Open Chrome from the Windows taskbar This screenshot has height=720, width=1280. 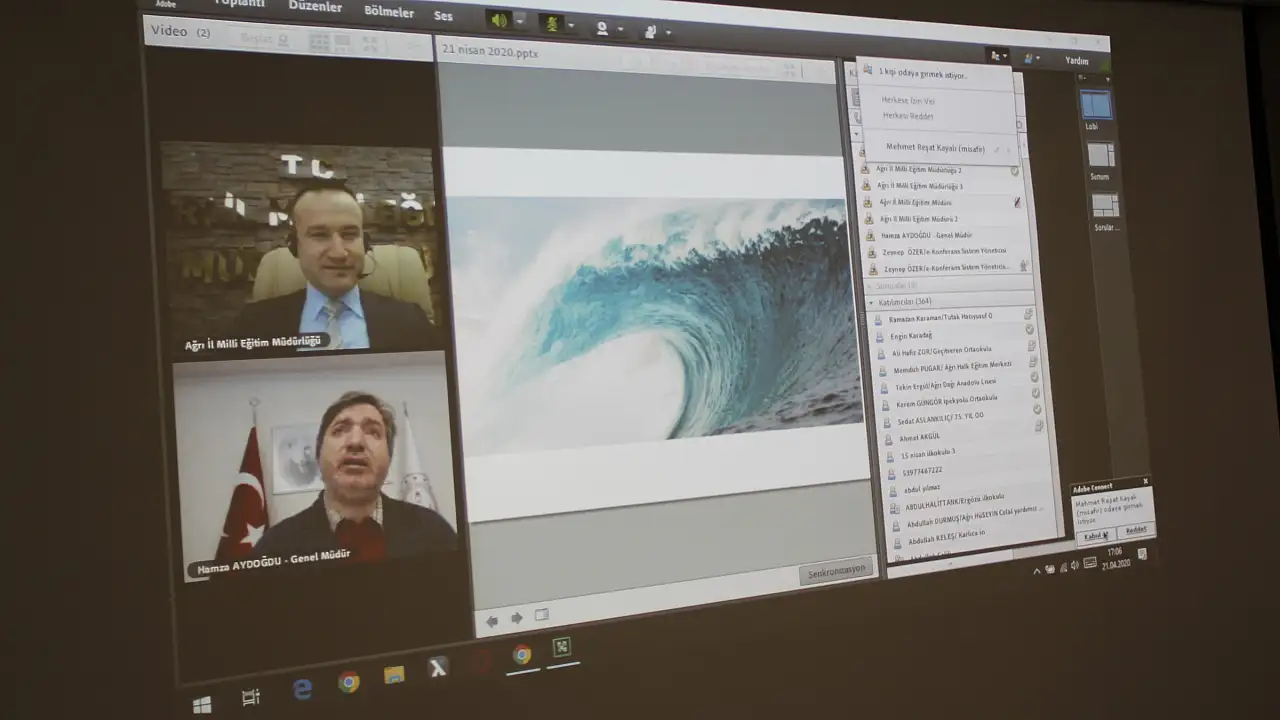349,683
